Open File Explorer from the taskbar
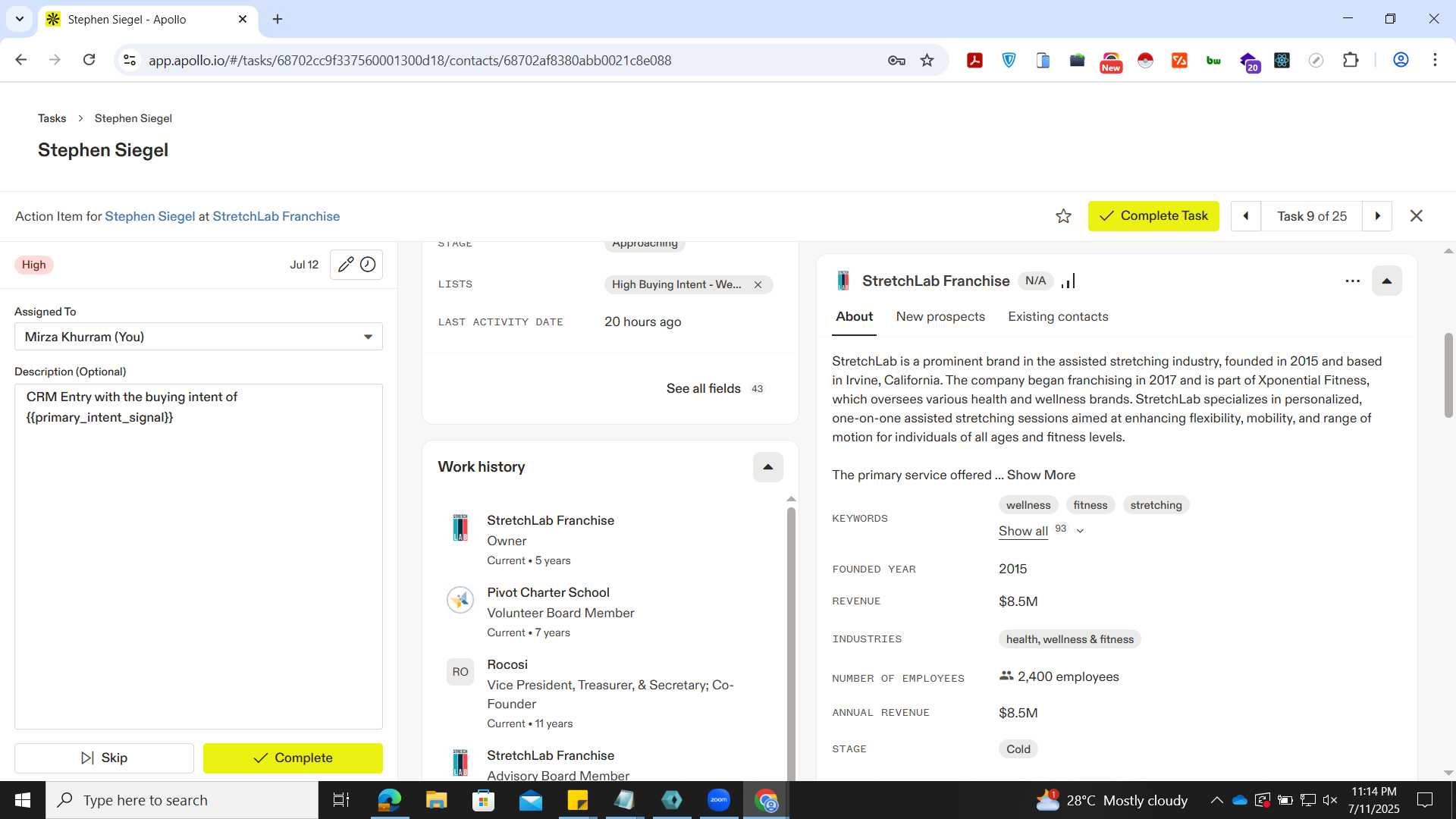Image resolution: width=1456 pixels, height=819 pixels. pos(436,800)
